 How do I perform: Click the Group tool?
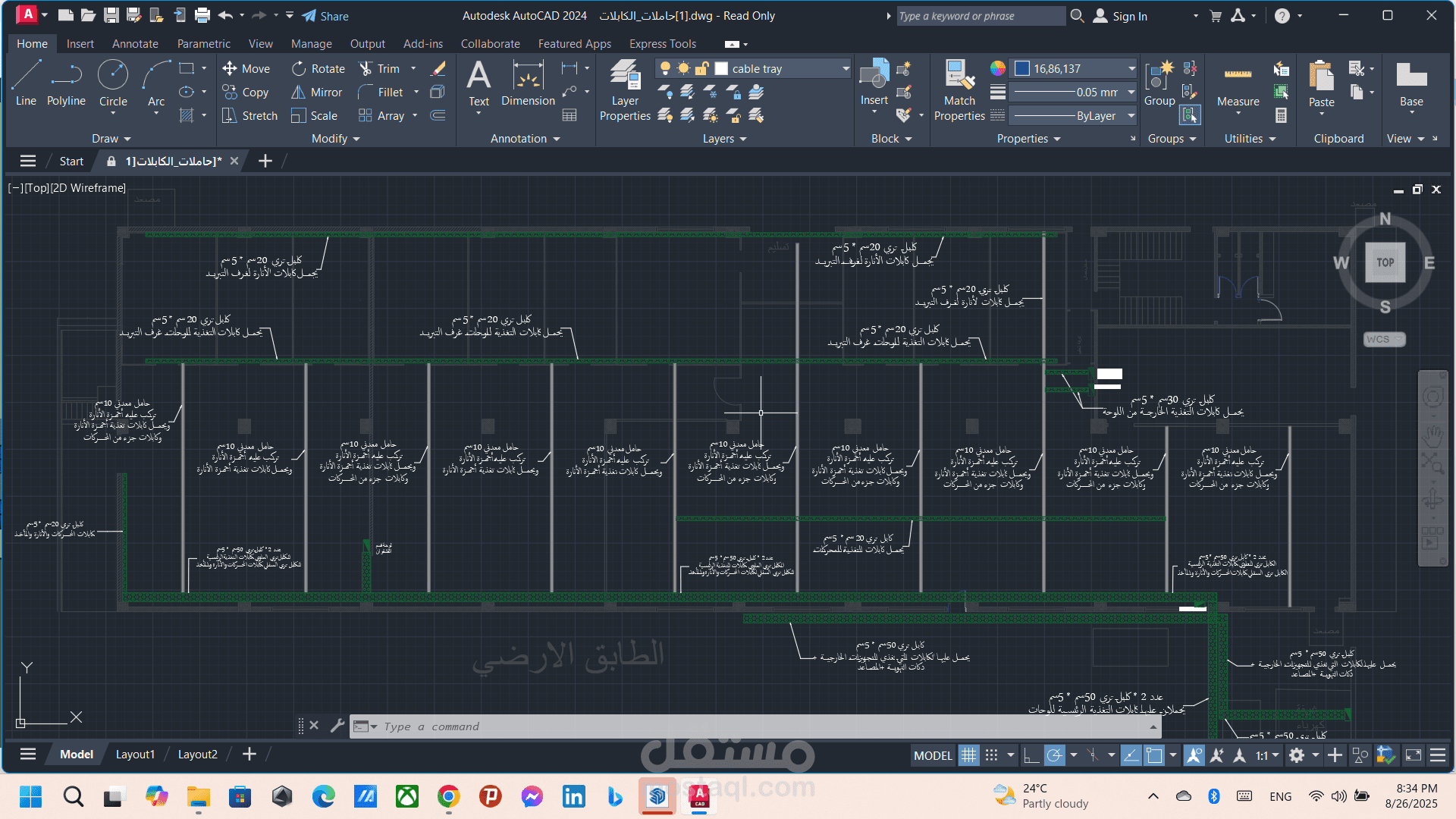[x=1159, y=83]
